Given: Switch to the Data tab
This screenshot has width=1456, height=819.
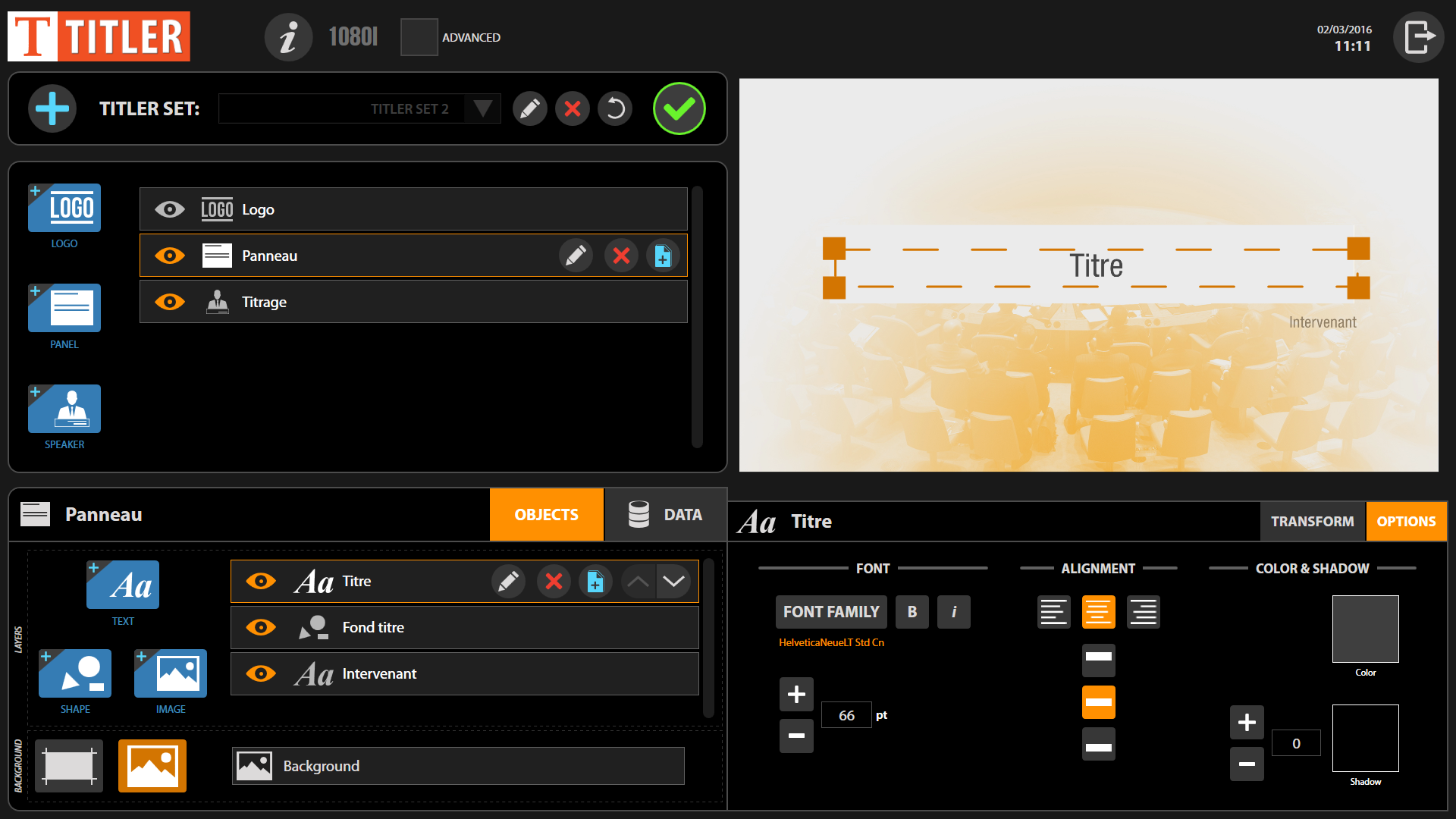Looking at the screenshot, I should [665, 515].
